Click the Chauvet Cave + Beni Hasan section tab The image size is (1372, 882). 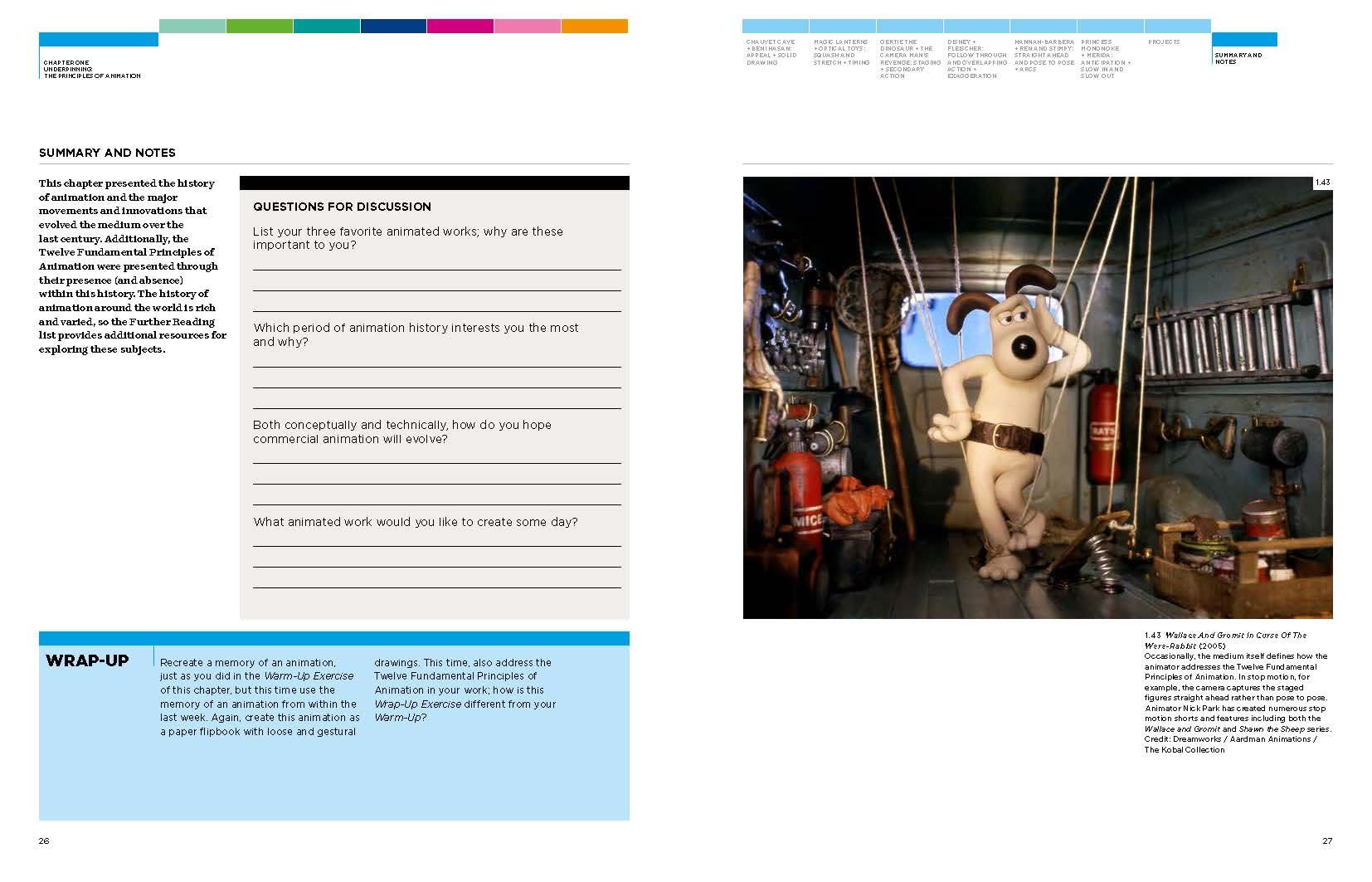(x=771, y=51)
